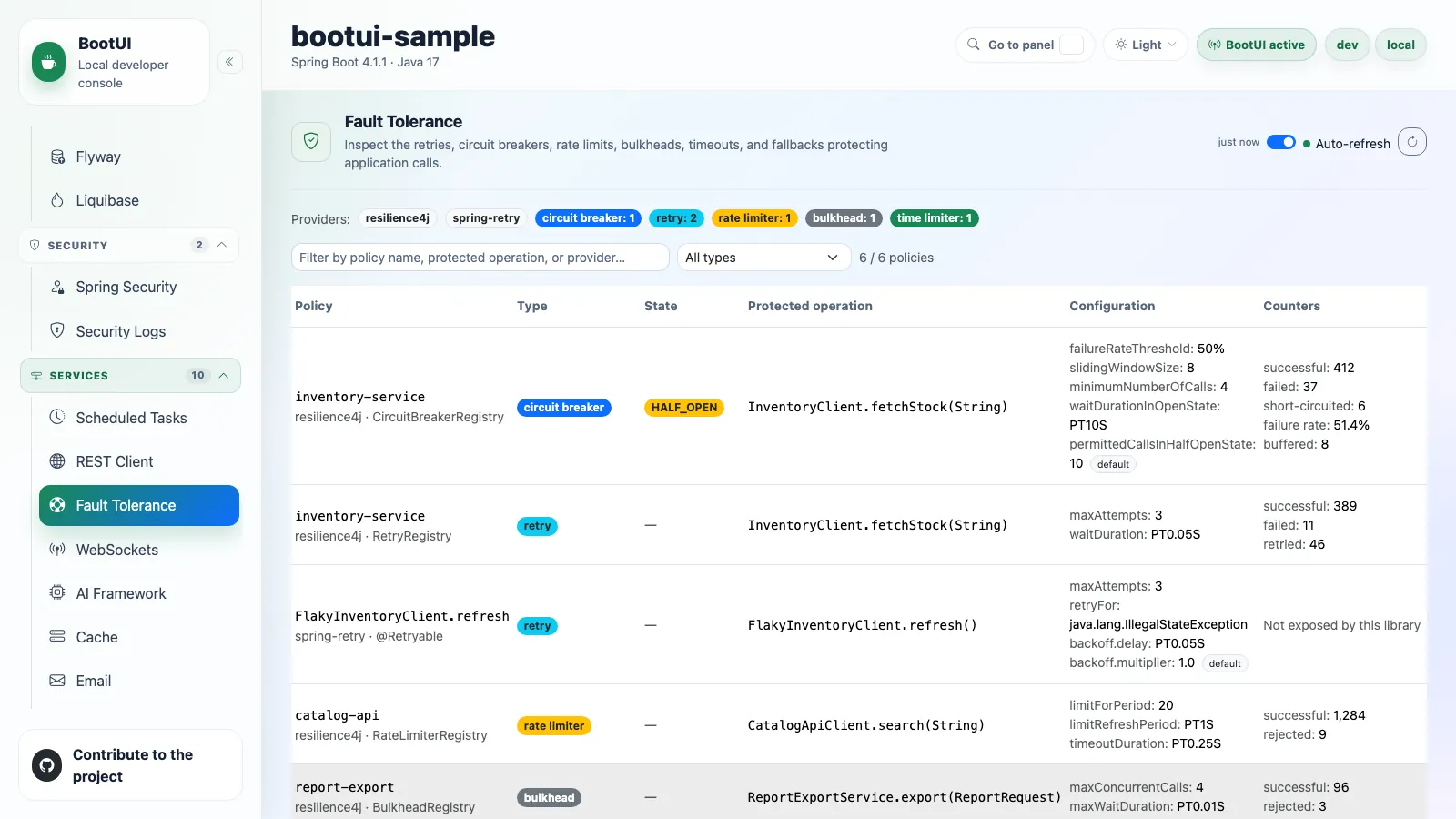Screen dimensions: 1456x819
Task: Click the Email envelope icon
Action: [57, 681]
